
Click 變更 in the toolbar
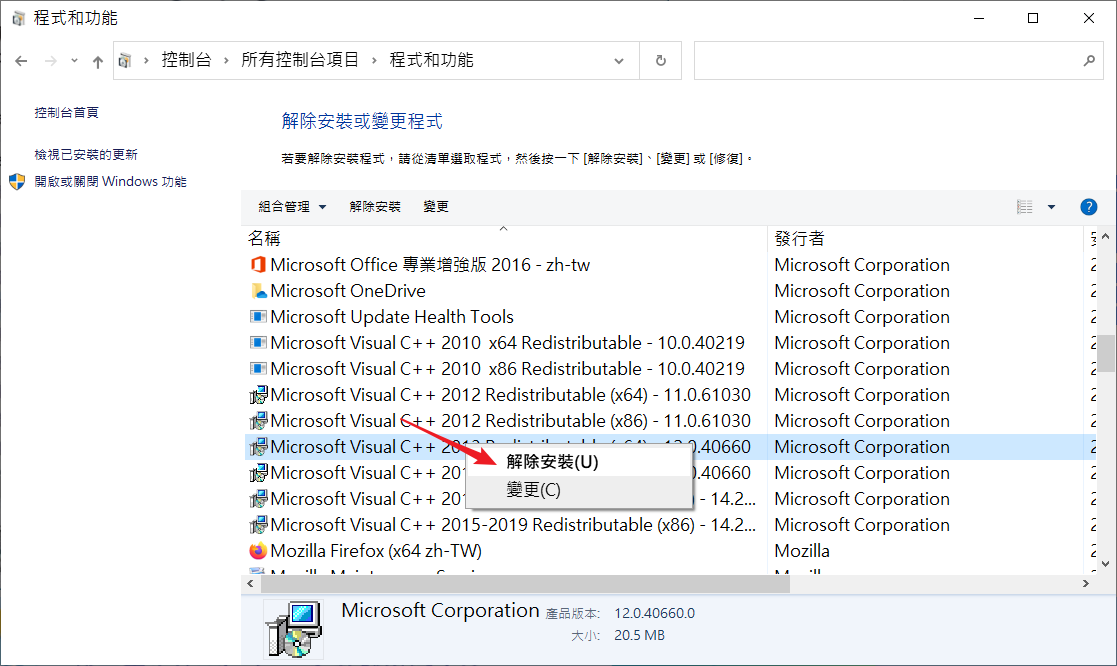pyautogui.click(x=436, y=207)
